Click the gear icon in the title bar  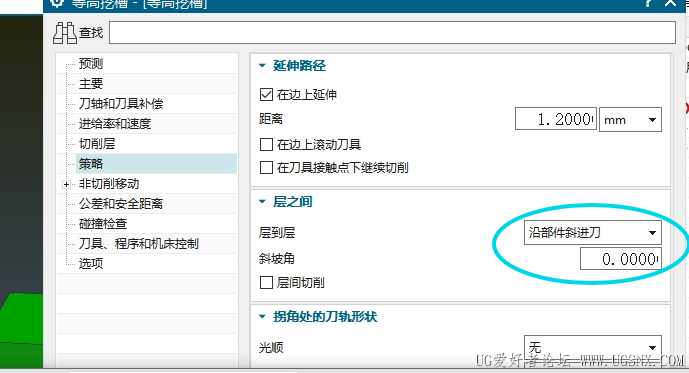[x=58, y=4]
